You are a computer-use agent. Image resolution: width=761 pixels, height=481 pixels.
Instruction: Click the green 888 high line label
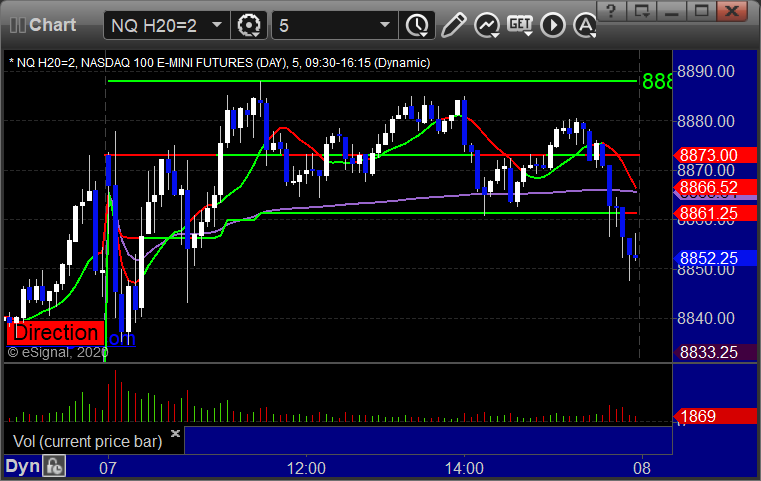(x=657, y=82)
